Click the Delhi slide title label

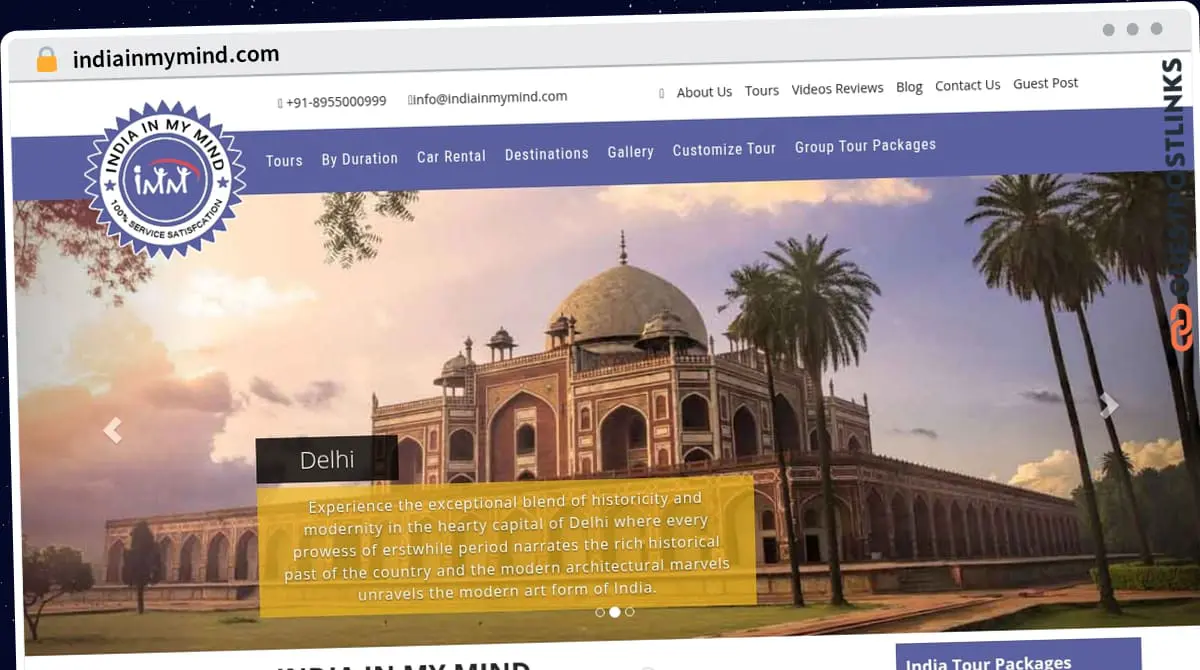327,460
